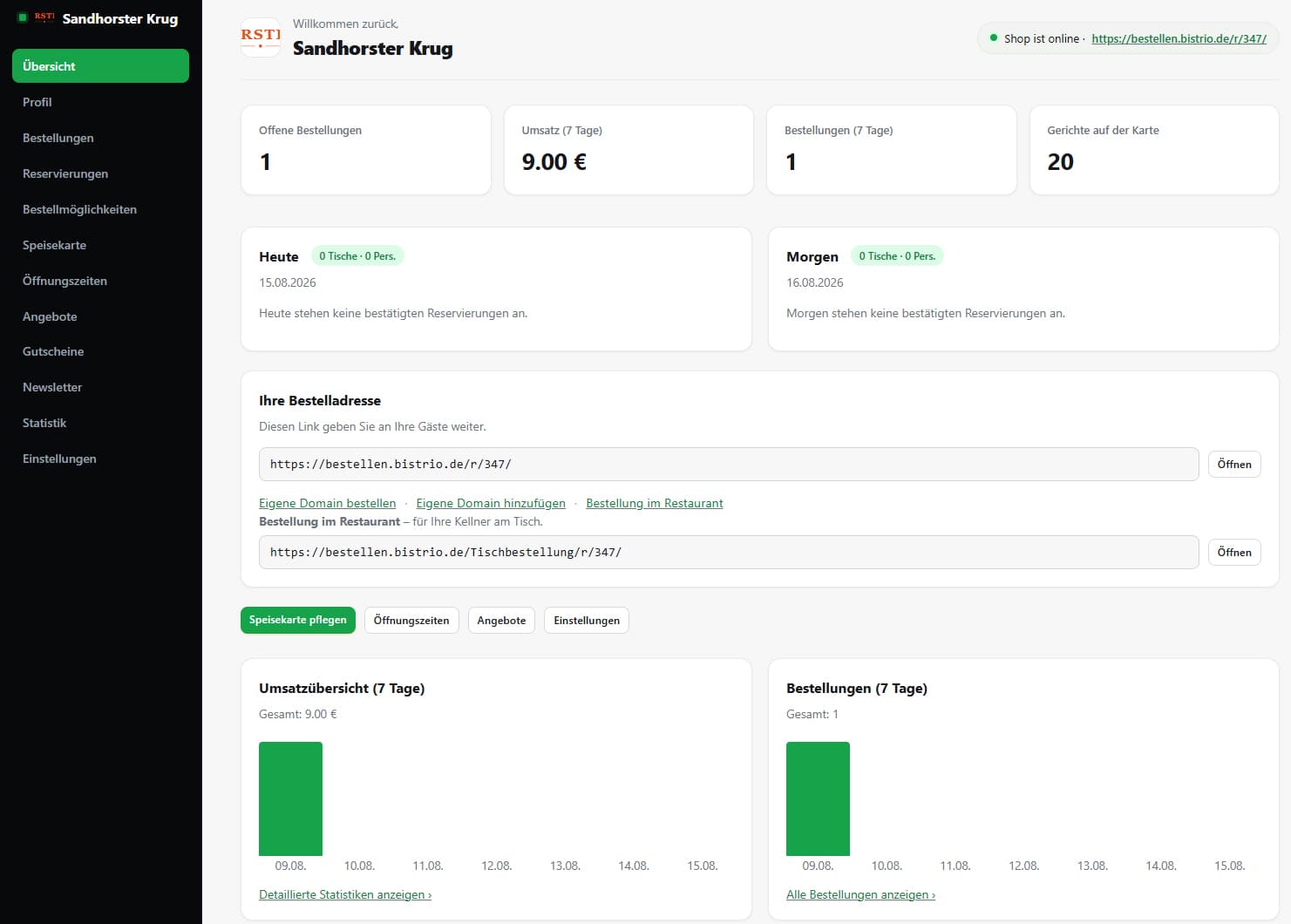
Task: Go to Öffnungszeiten in the sidebar
Action: point(100,281)
